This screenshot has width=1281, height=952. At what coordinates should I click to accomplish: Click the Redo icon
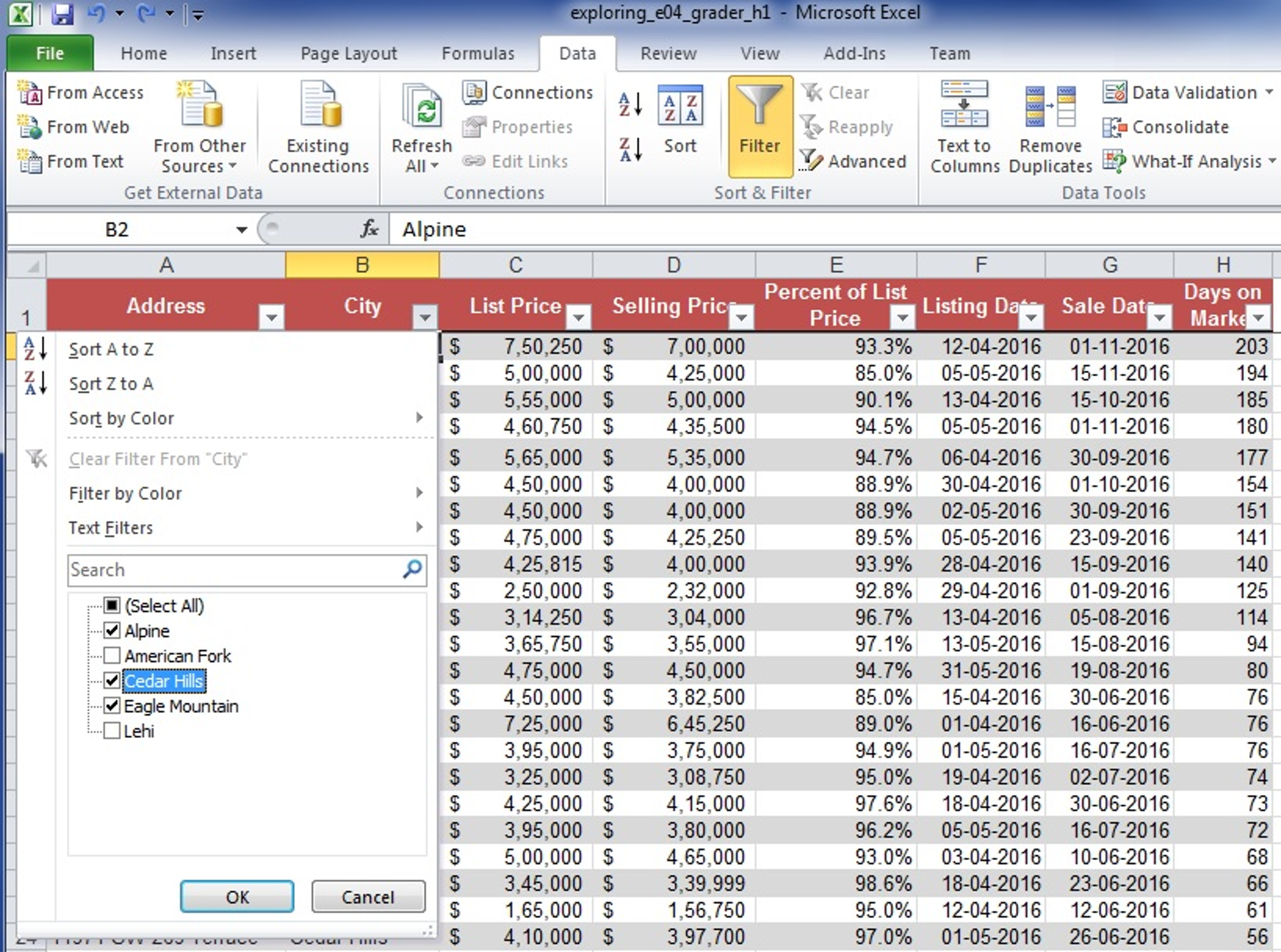pos(145,13)
